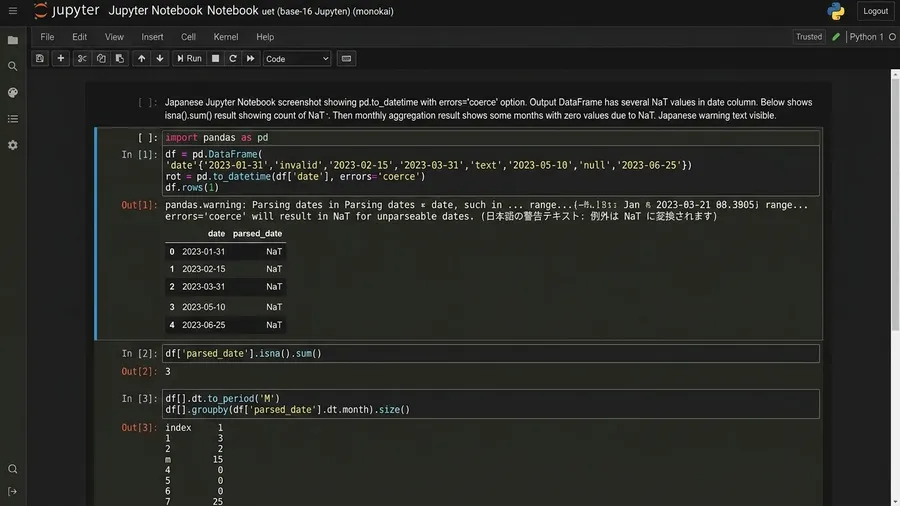Move selected cell up arrow
The width and height of the screenshot is (900, 506).
tap(141, 59)
